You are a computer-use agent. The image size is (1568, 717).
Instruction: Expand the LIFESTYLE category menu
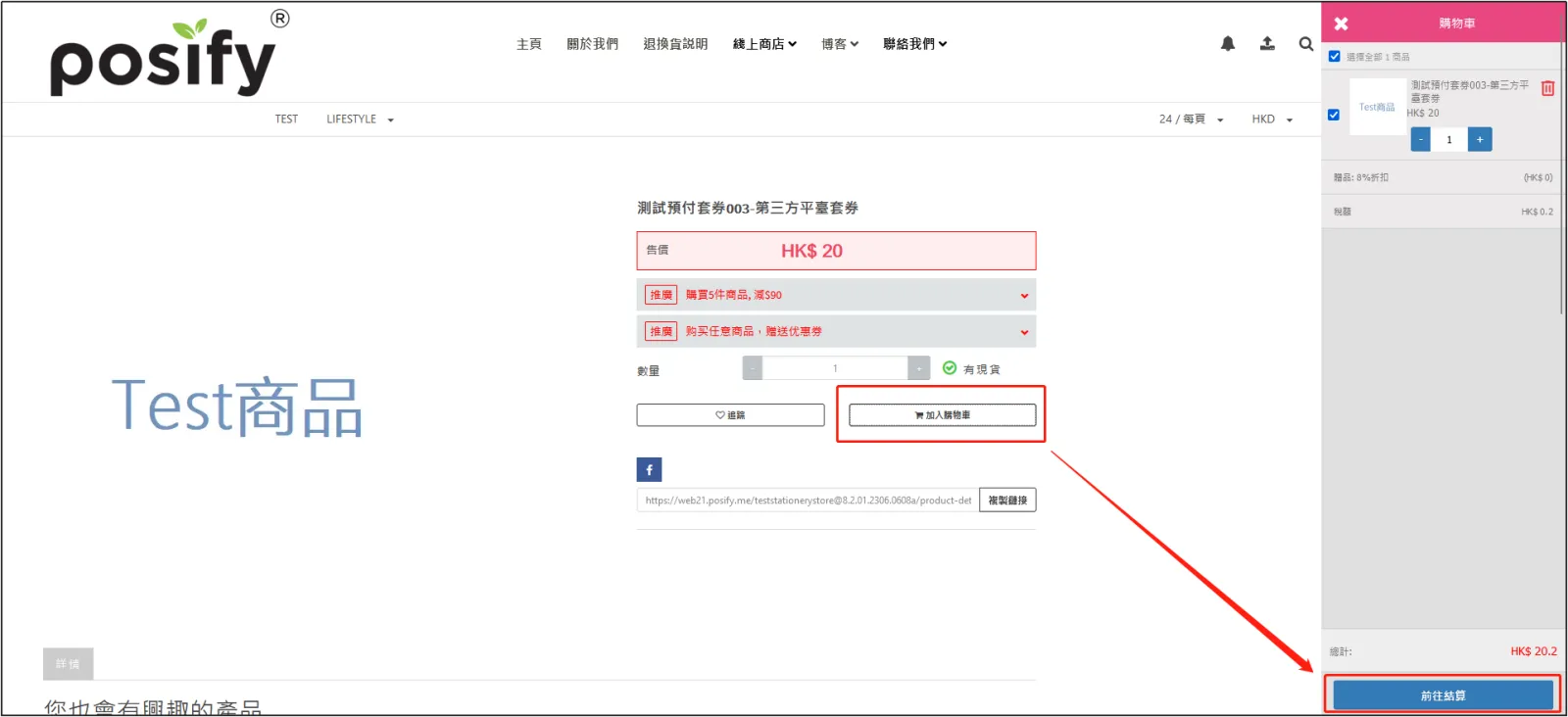[x=360, y=119]
